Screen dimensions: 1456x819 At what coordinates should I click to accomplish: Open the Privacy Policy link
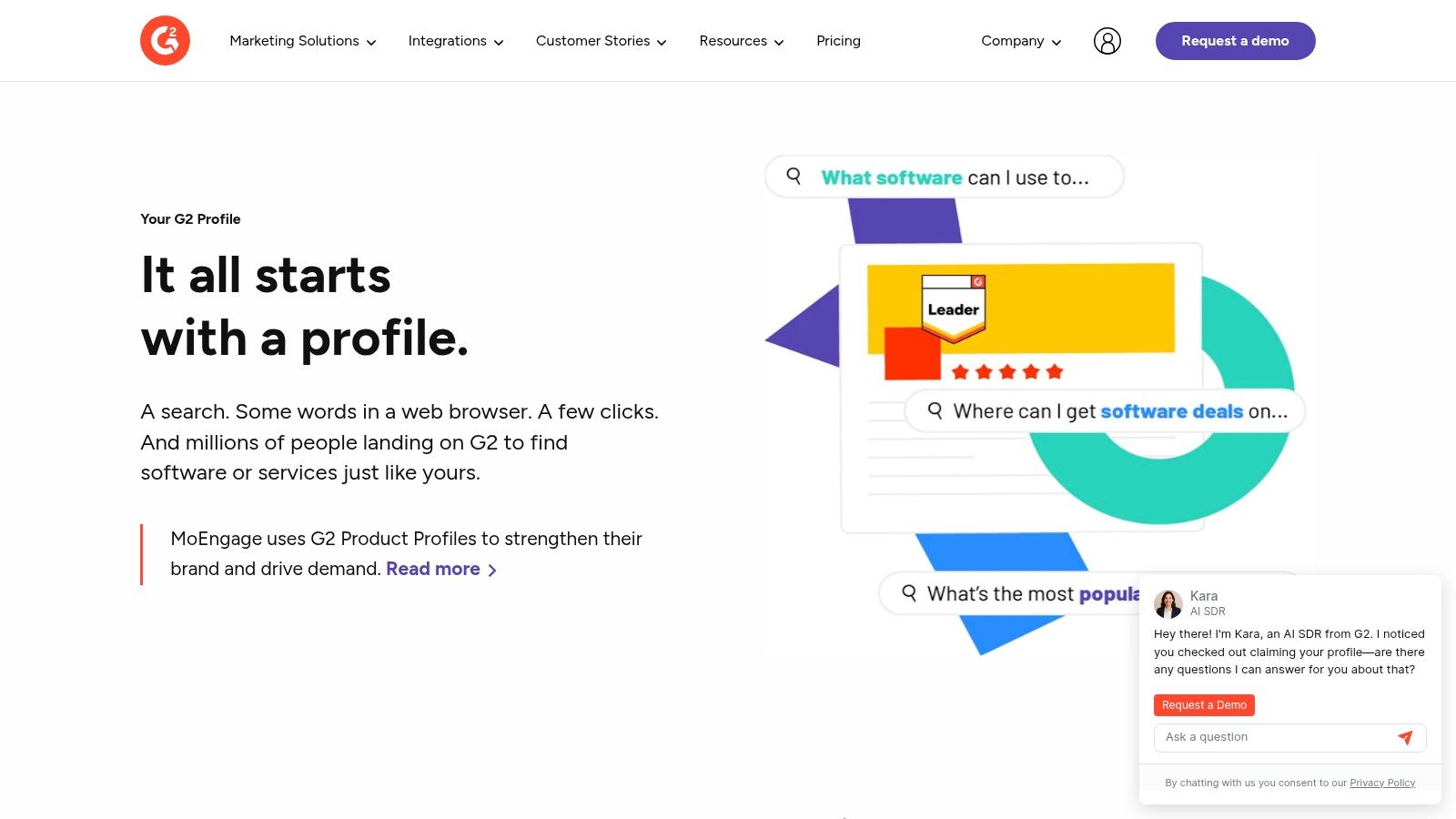point(1382,783)
